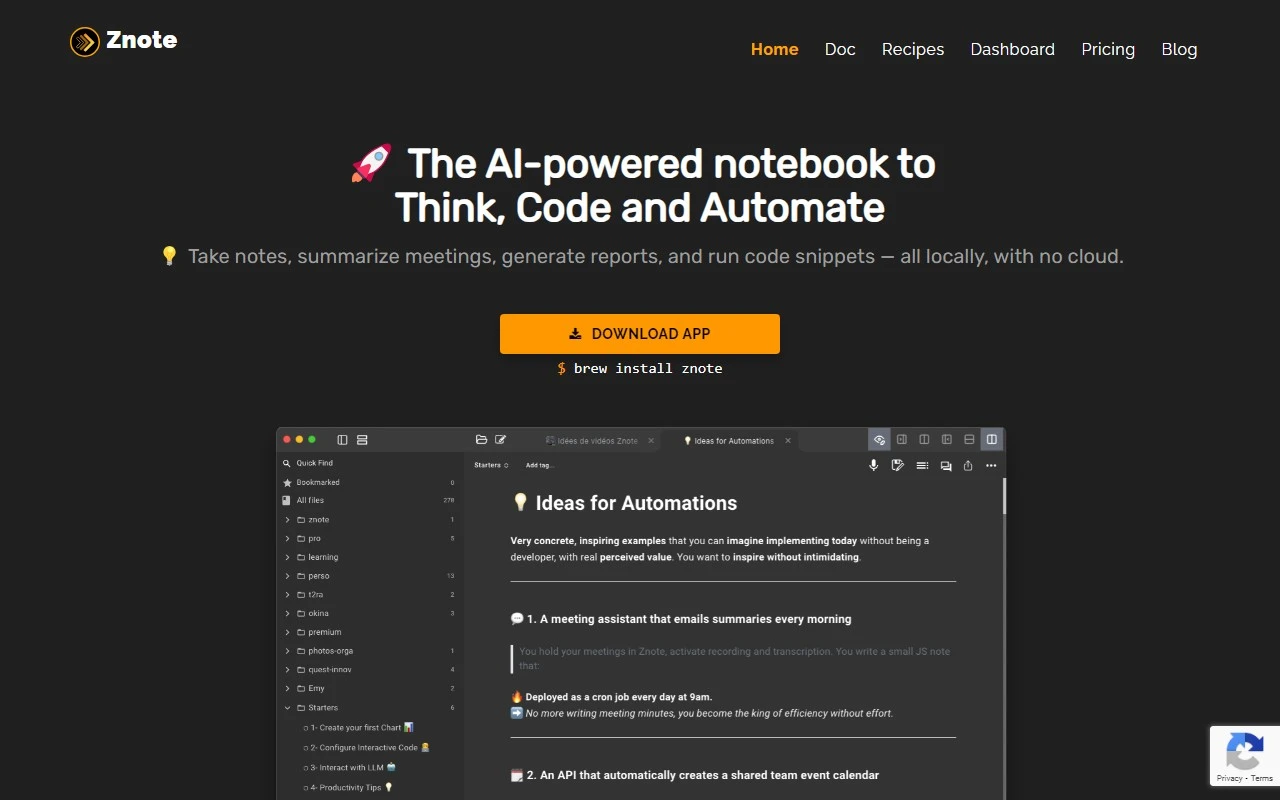Open the Blog nav item
1280x800 pixels.
(1179, 49)
